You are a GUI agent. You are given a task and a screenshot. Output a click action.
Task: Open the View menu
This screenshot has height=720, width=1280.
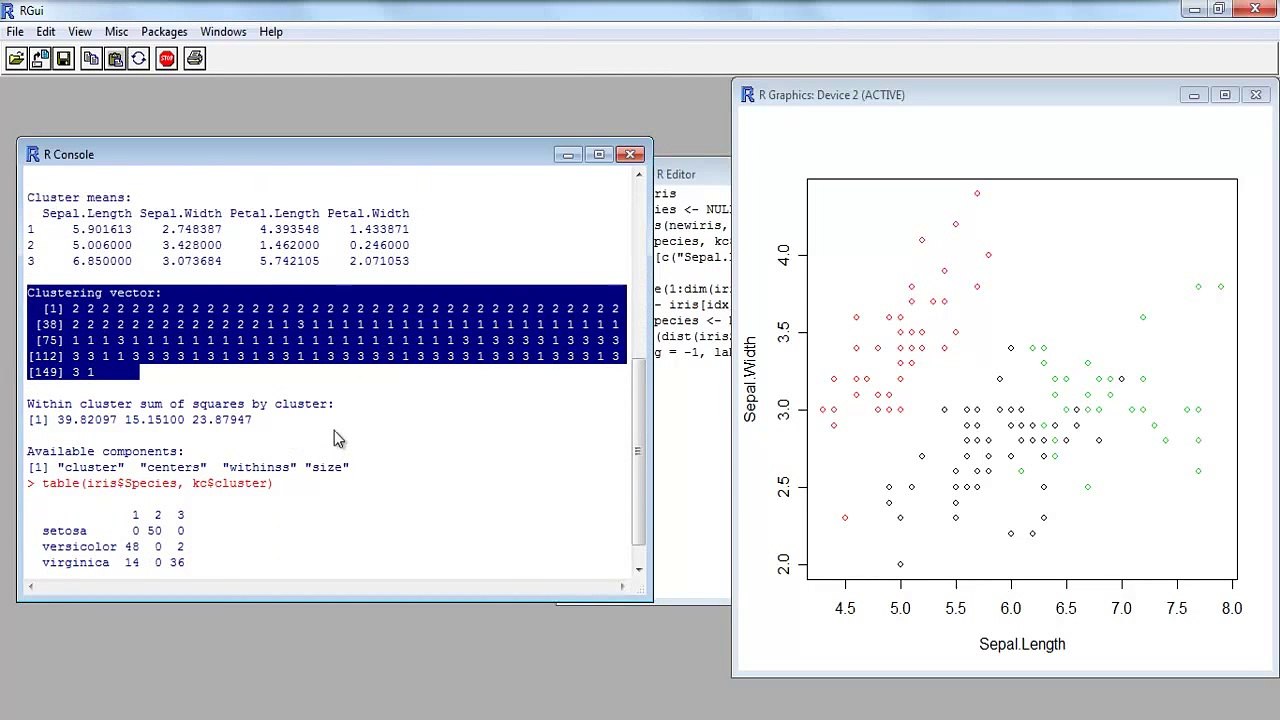(80, 32)
